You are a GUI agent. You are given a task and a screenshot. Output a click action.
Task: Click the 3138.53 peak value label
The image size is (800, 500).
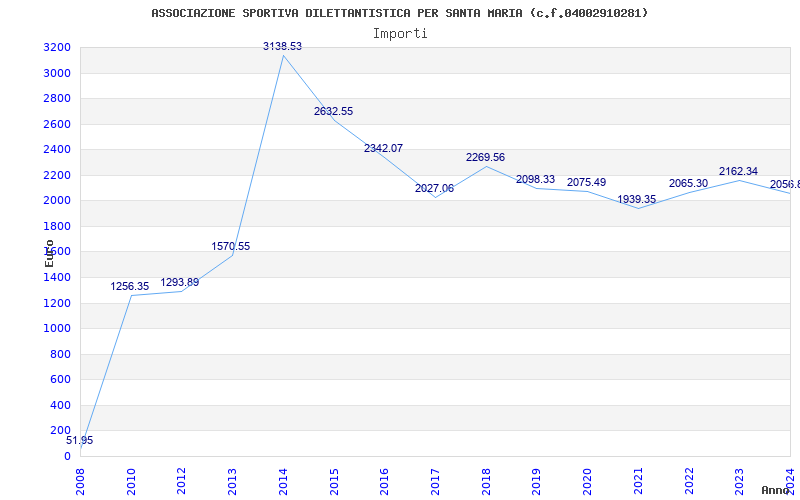coord(282,46)
